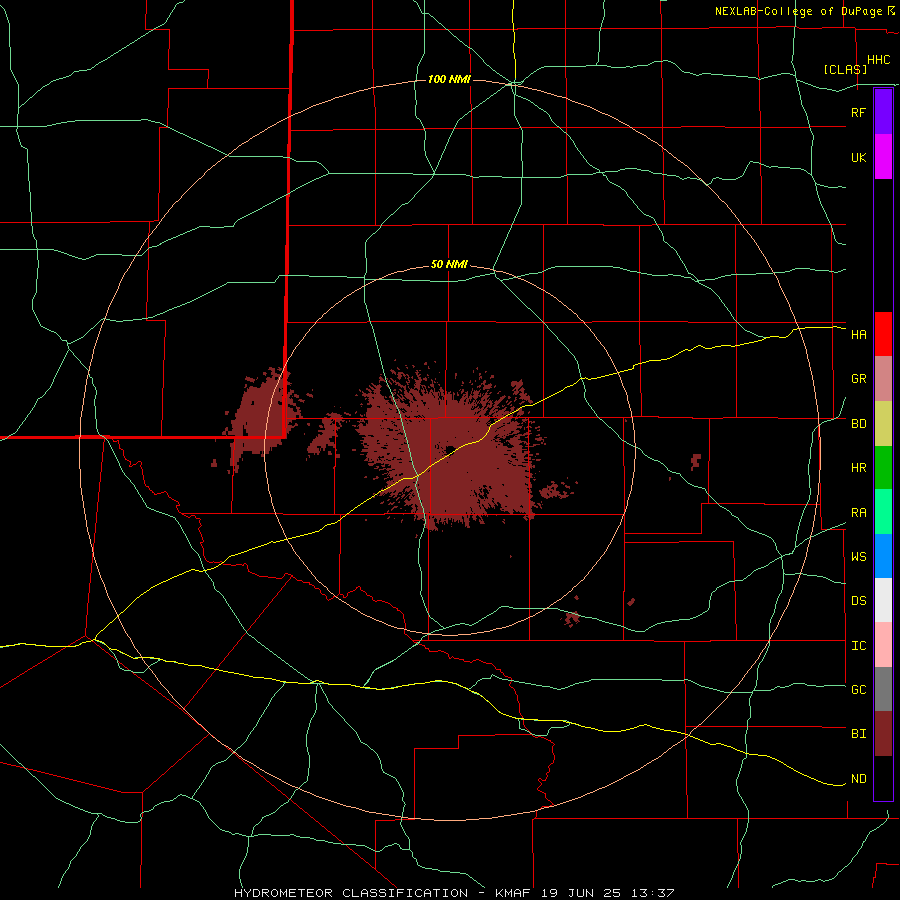
Task: Click the IC pink legend swatch
Action: click(883, 645)
